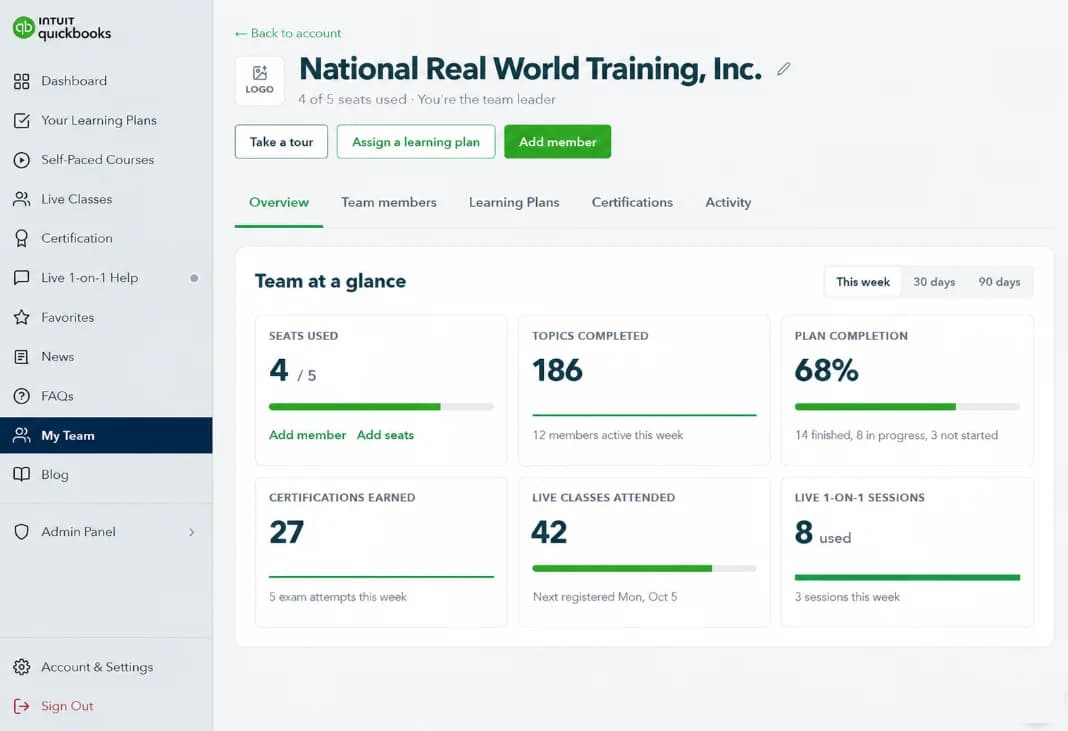The height and width of the screenshot is (731, 1068).
Task: Click the Live Classes people icon
Action: [22, 200]
